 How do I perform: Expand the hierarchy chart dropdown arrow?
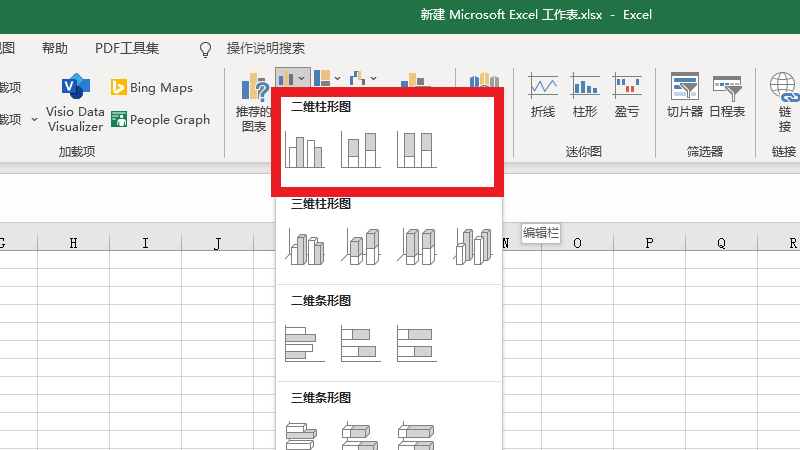337,78
